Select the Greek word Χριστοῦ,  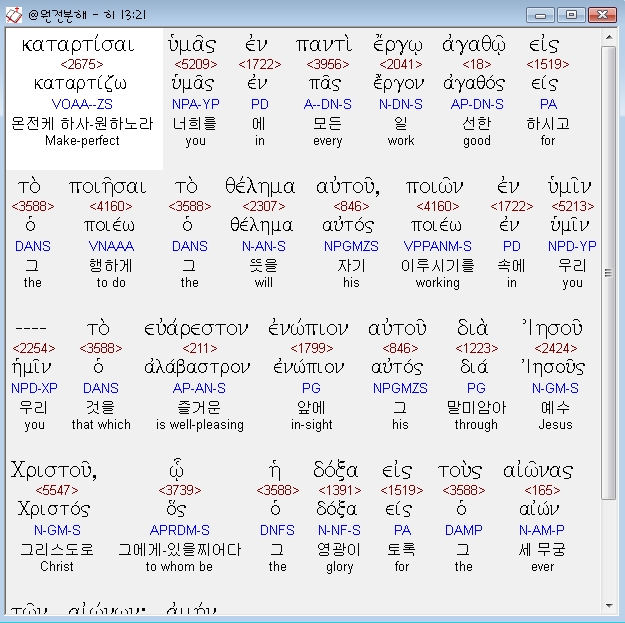point(54,470)
